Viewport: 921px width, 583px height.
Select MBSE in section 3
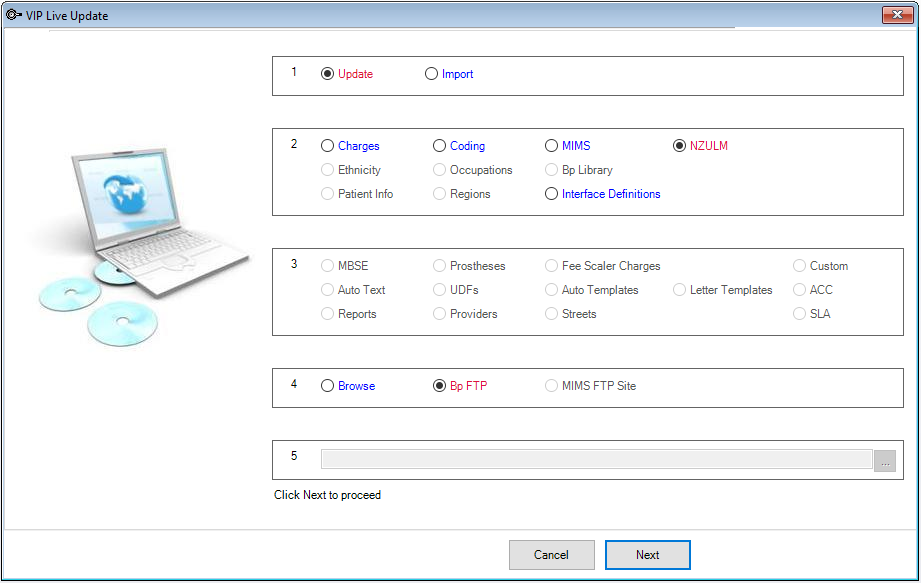coord(327,266)
